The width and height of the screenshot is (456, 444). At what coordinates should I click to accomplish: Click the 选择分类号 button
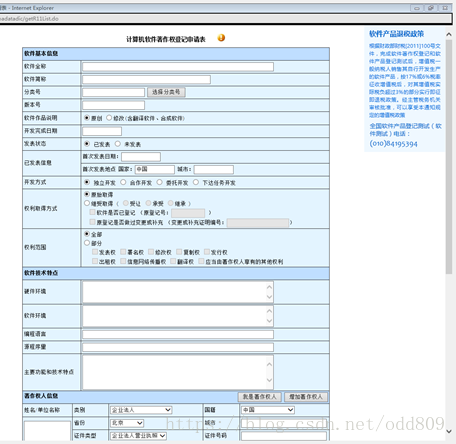click(x=166, y=92)
